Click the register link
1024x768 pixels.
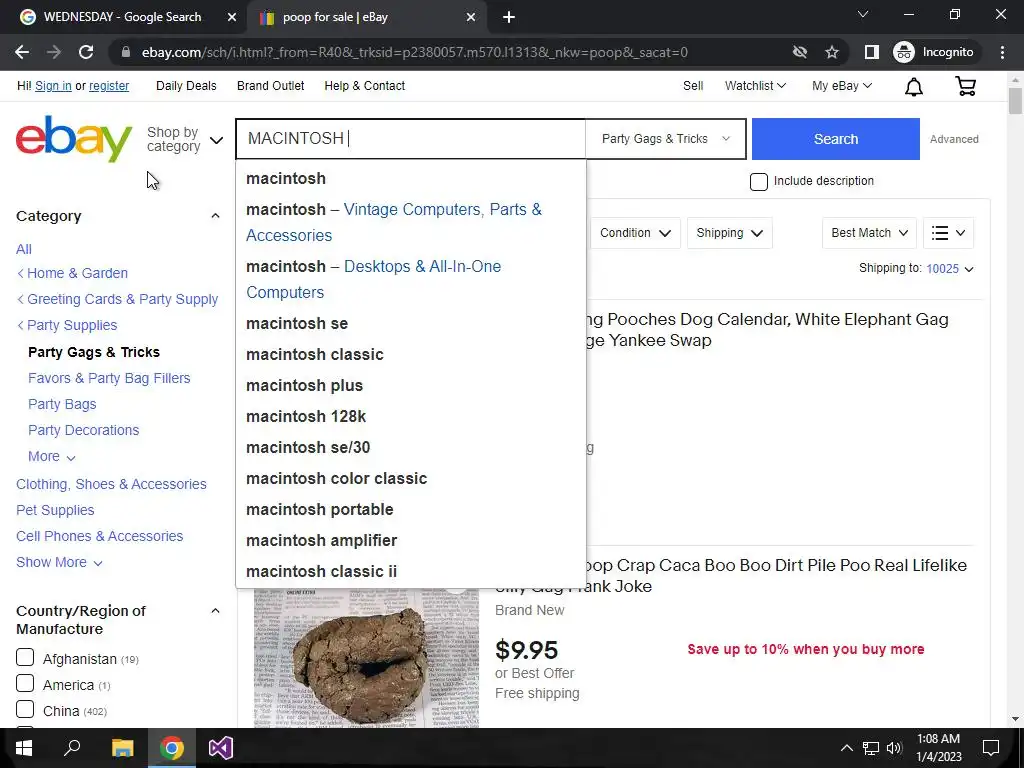(109, 86)
